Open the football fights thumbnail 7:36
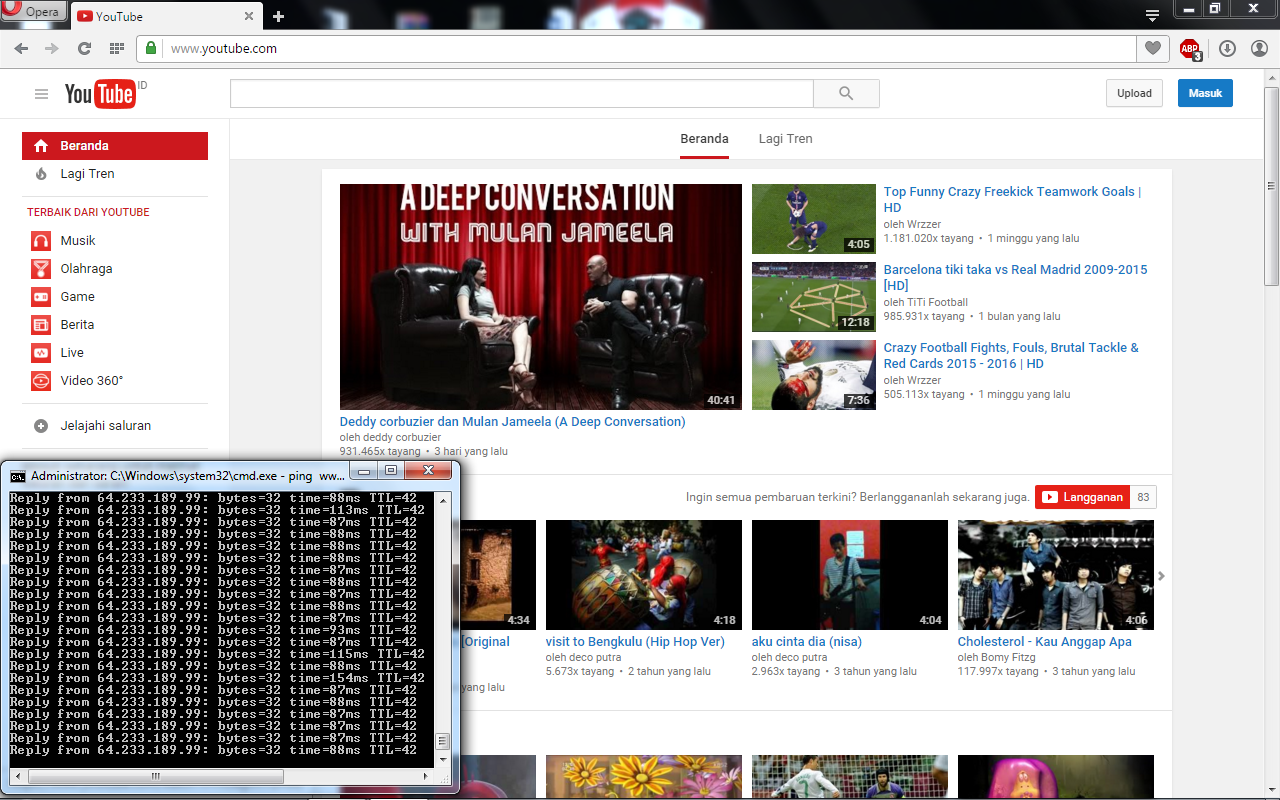The height and width of the screenshot is (800, 1280). click(814, 375)
